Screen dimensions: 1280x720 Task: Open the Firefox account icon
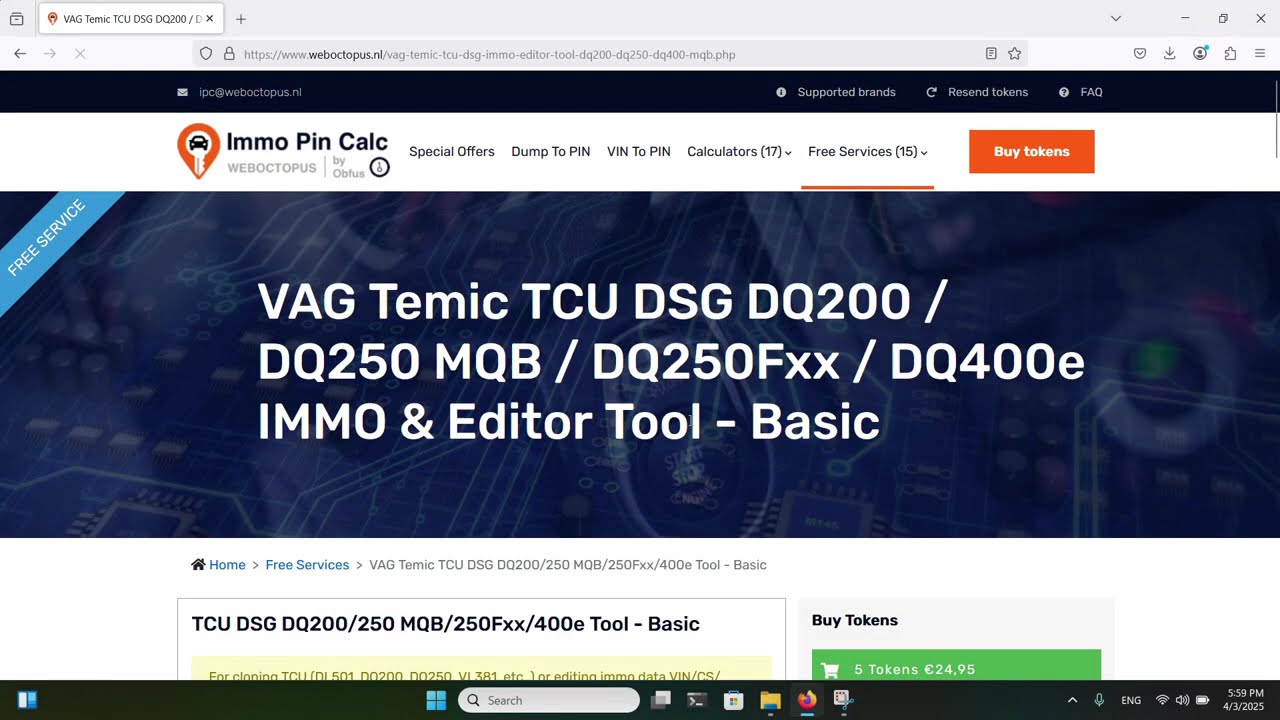tap(1200, 54)
